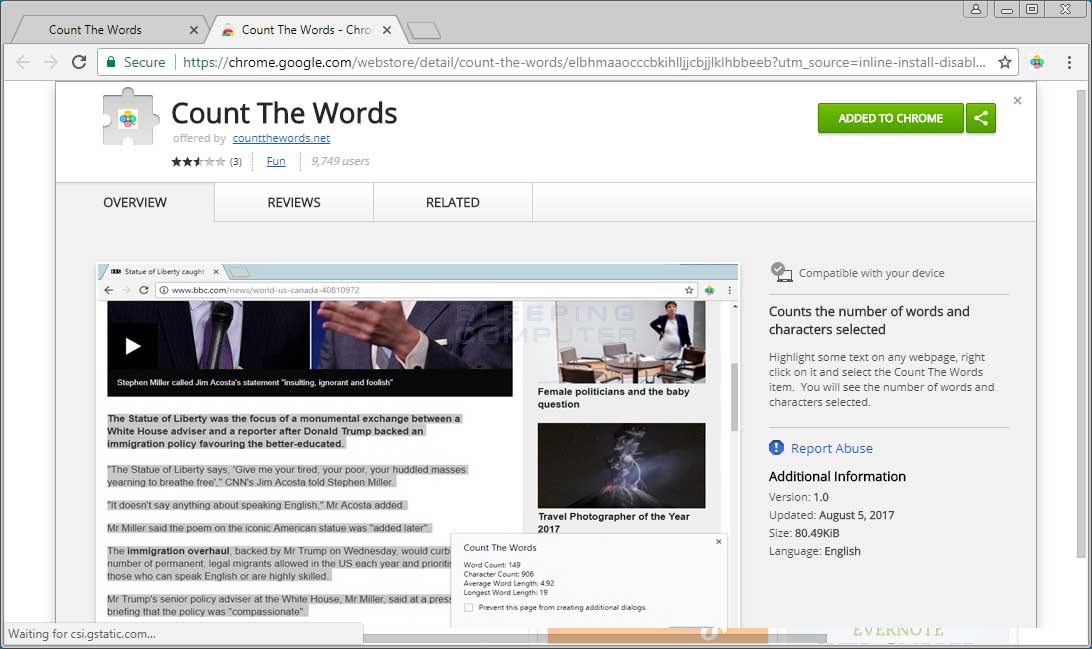Click the 'Size: 80.49KiB' text

click(804, 533)
